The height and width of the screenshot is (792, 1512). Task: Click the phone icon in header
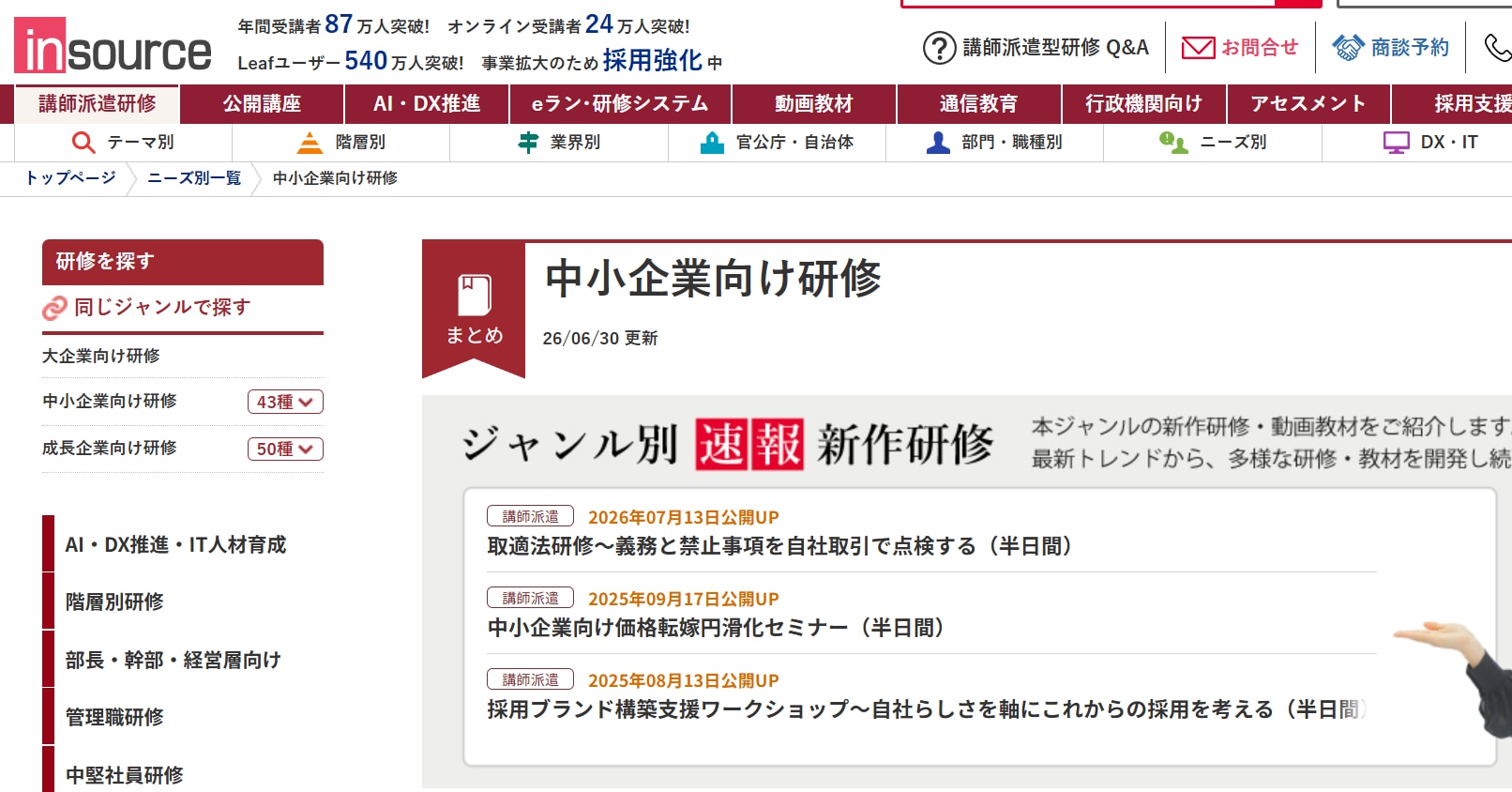click(1498, 47)
